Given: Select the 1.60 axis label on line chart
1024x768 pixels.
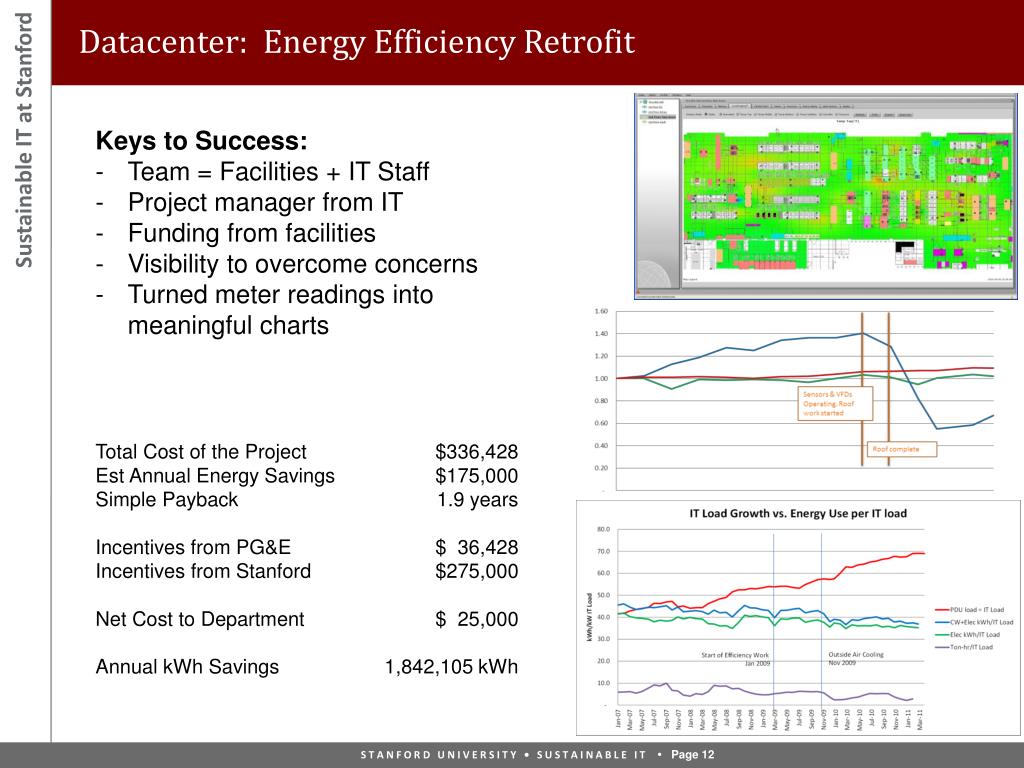Looking at the screenshot, I should (x=601, y=312).
